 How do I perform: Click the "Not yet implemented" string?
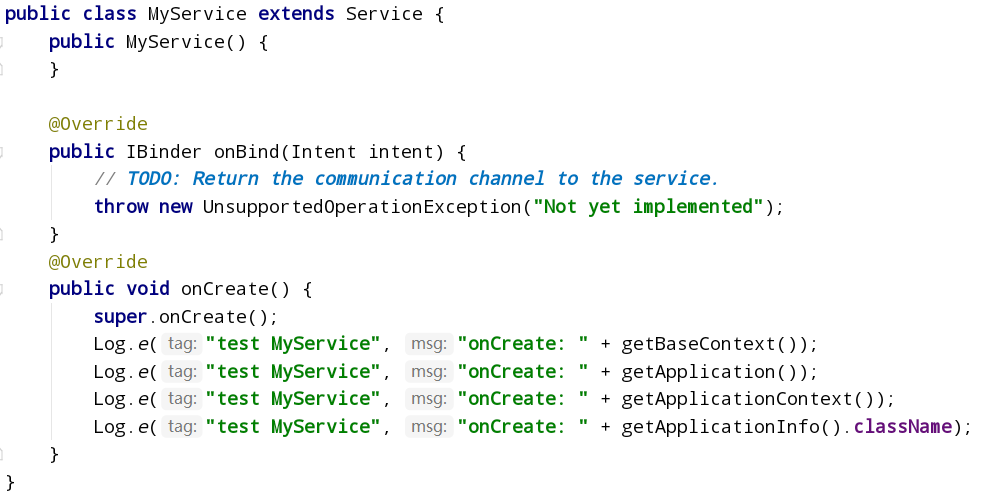coord(648,207)
